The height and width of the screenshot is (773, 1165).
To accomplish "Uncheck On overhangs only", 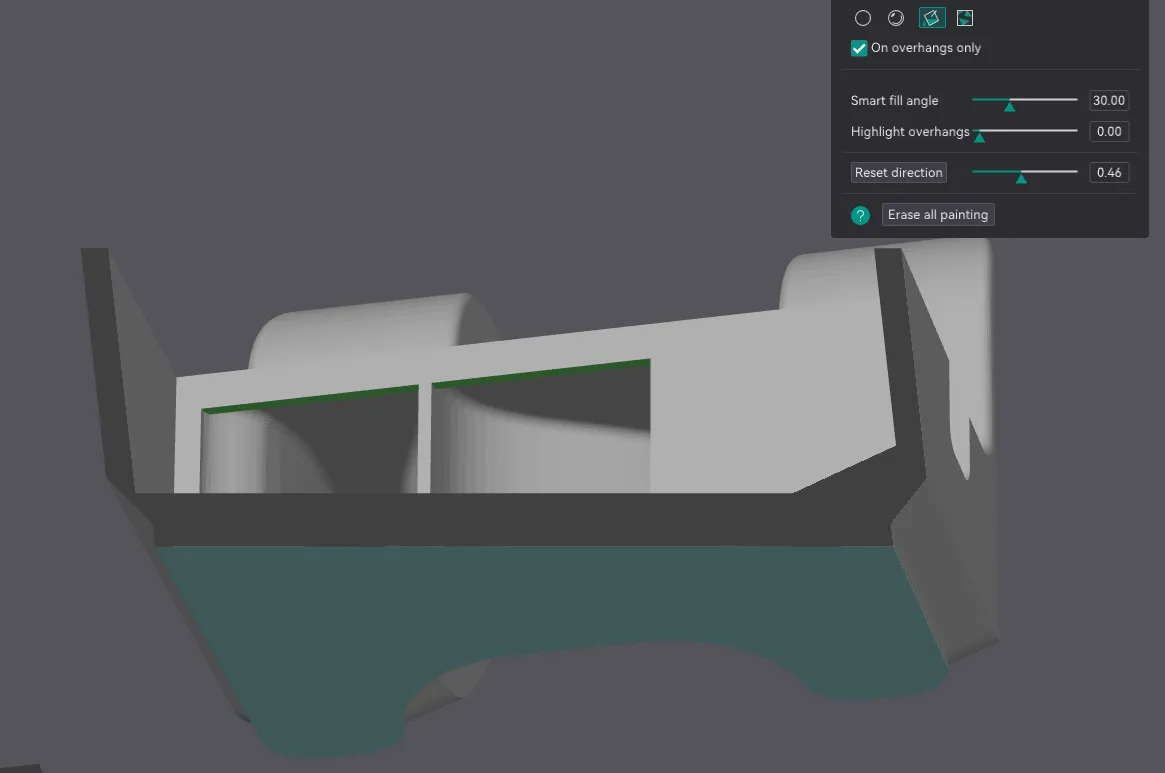I will 858,48.
